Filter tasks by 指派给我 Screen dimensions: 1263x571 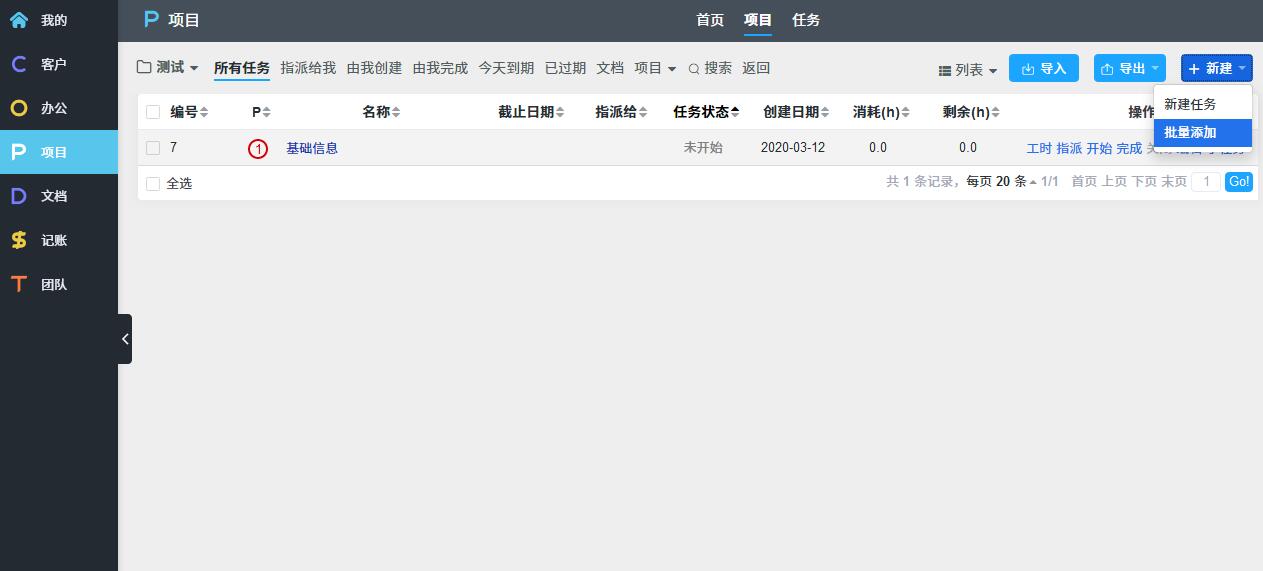point(308,68)
